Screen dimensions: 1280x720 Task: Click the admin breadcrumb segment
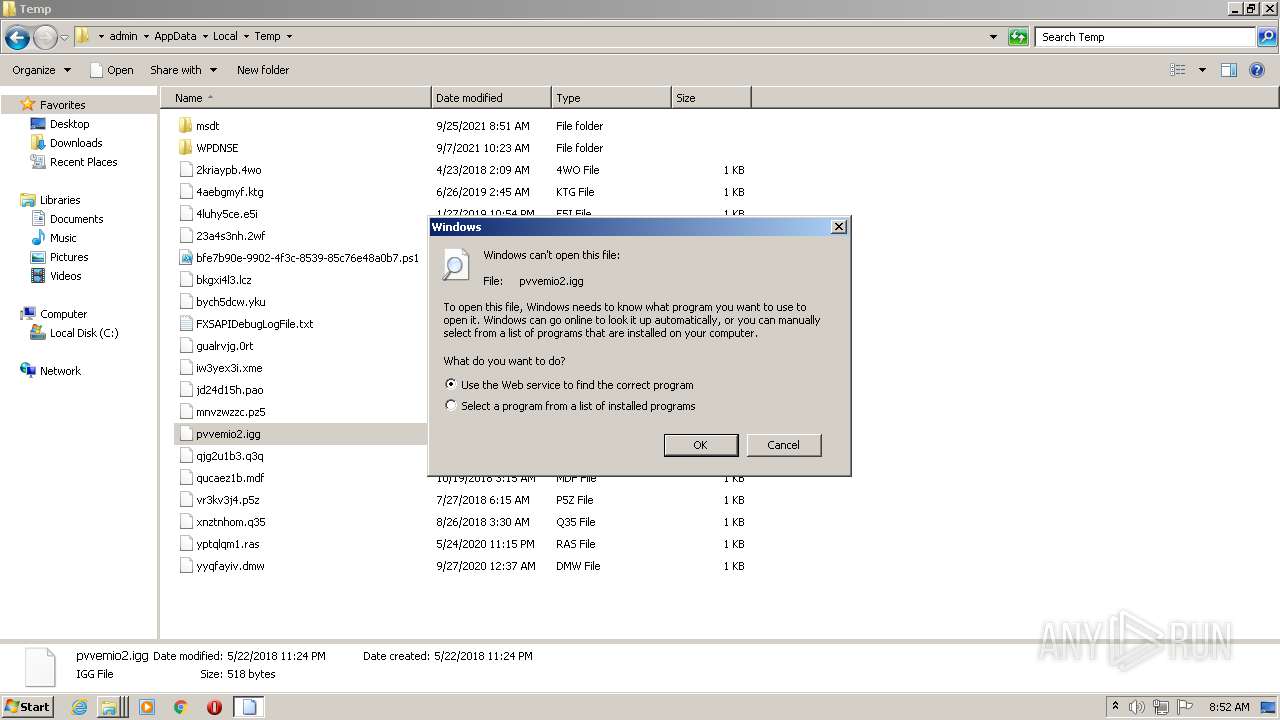123,36
